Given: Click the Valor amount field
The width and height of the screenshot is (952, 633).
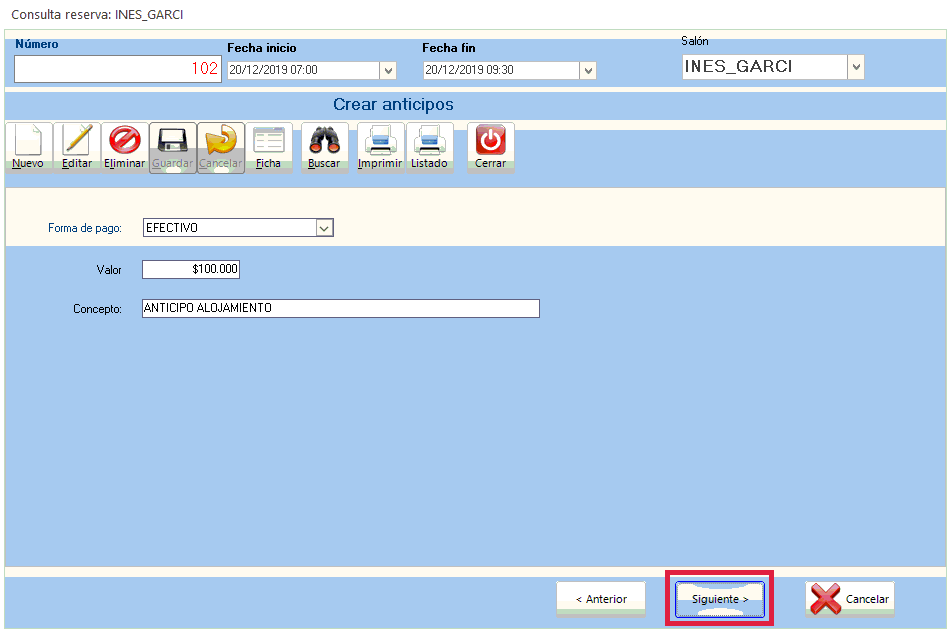Looking at the screenshot, I should [x=191, y=270].
